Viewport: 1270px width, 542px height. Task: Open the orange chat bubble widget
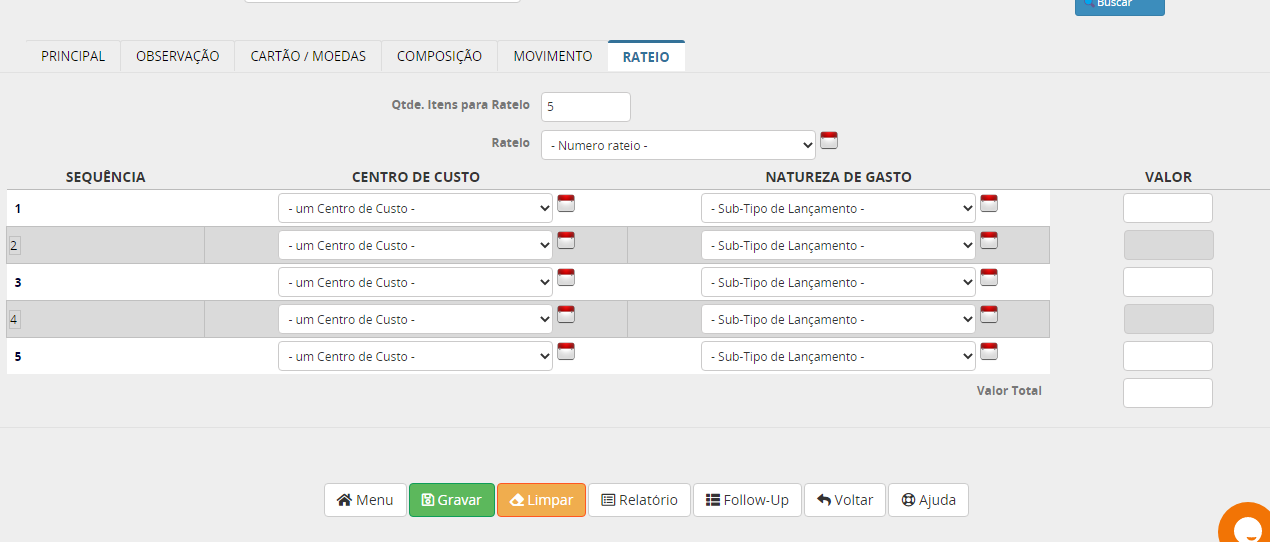[x=1246, y=525]
